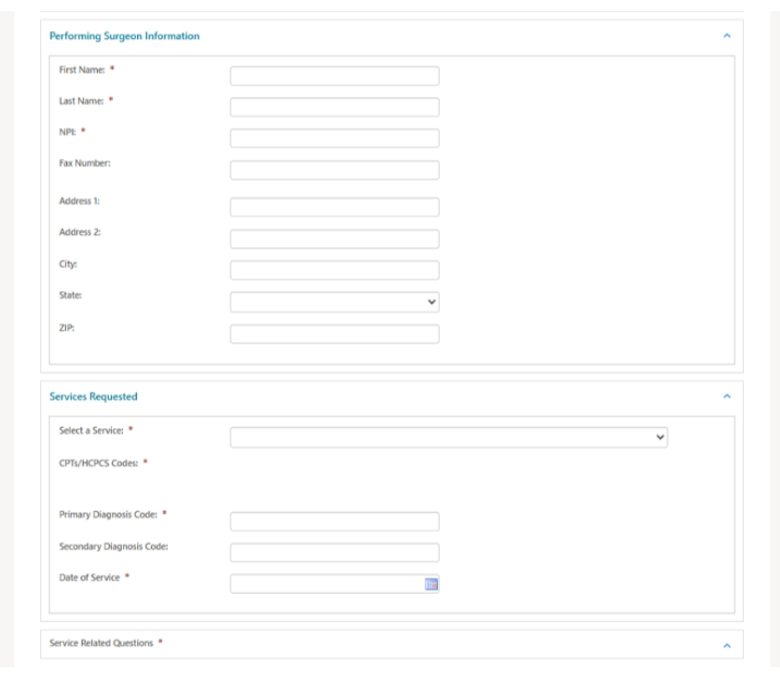Select the NPI input field
The height and width of the screenshot is (674, 780).
point(334,138)
